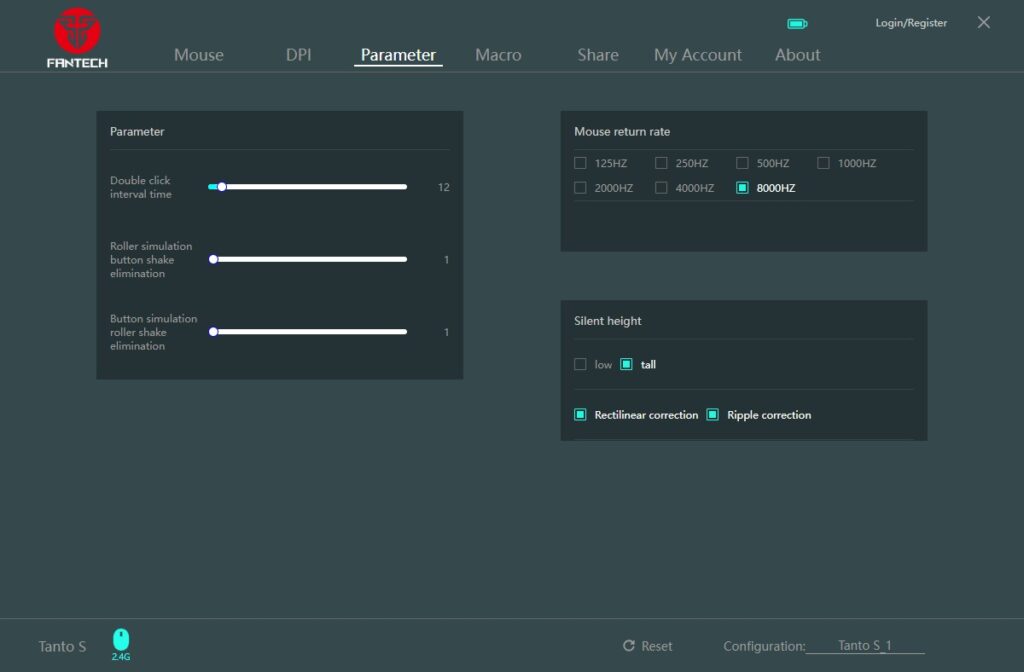Open the Share tab
The image size is (1024, 672).
coord(598,55)
